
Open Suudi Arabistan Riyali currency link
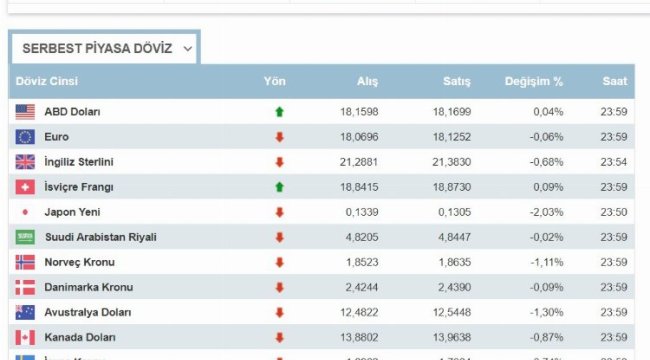click(x=101, y=237)
